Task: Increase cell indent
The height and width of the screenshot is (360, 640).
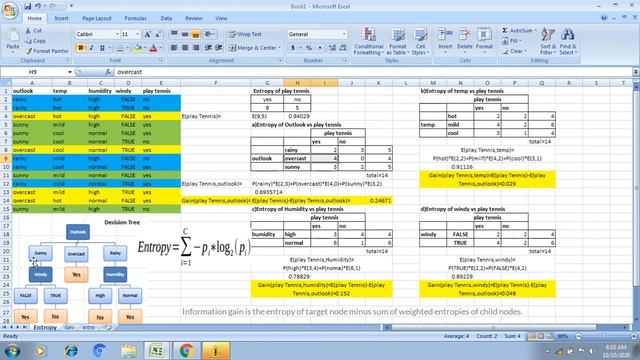Action: coord(219,48)
